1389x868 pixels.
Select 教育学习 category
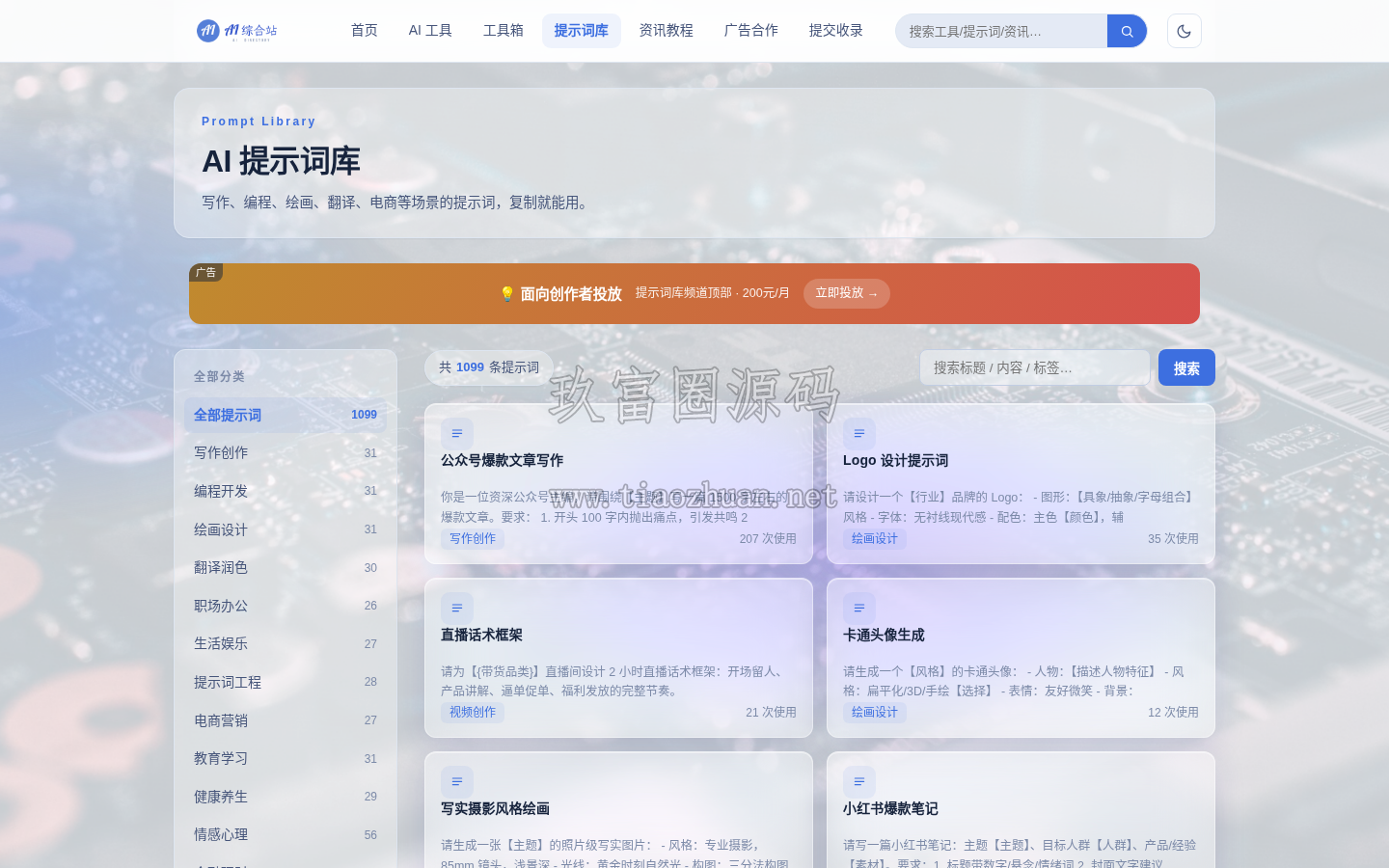click(286, 758)
